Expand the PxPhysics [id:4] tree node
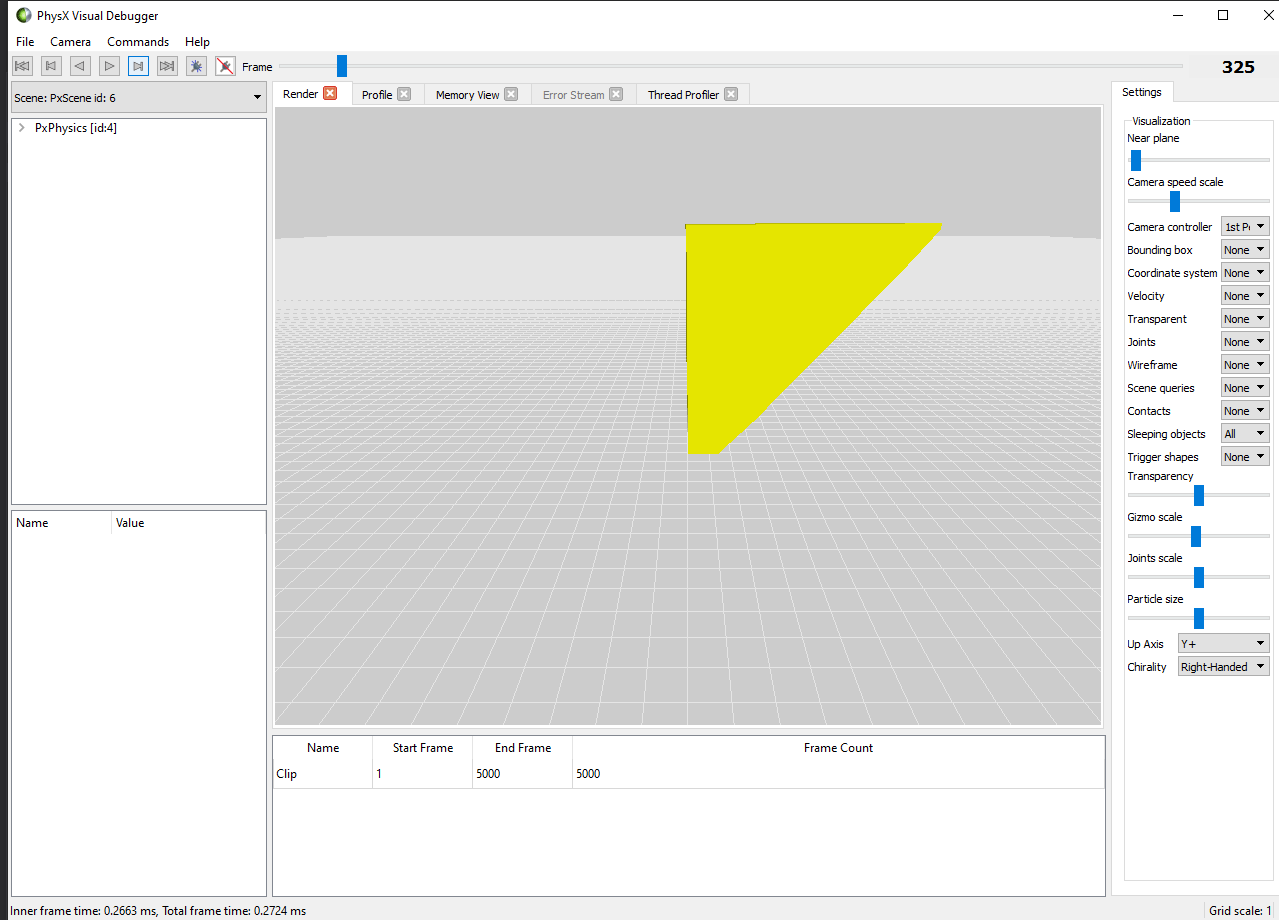 [x=21, y=128]
